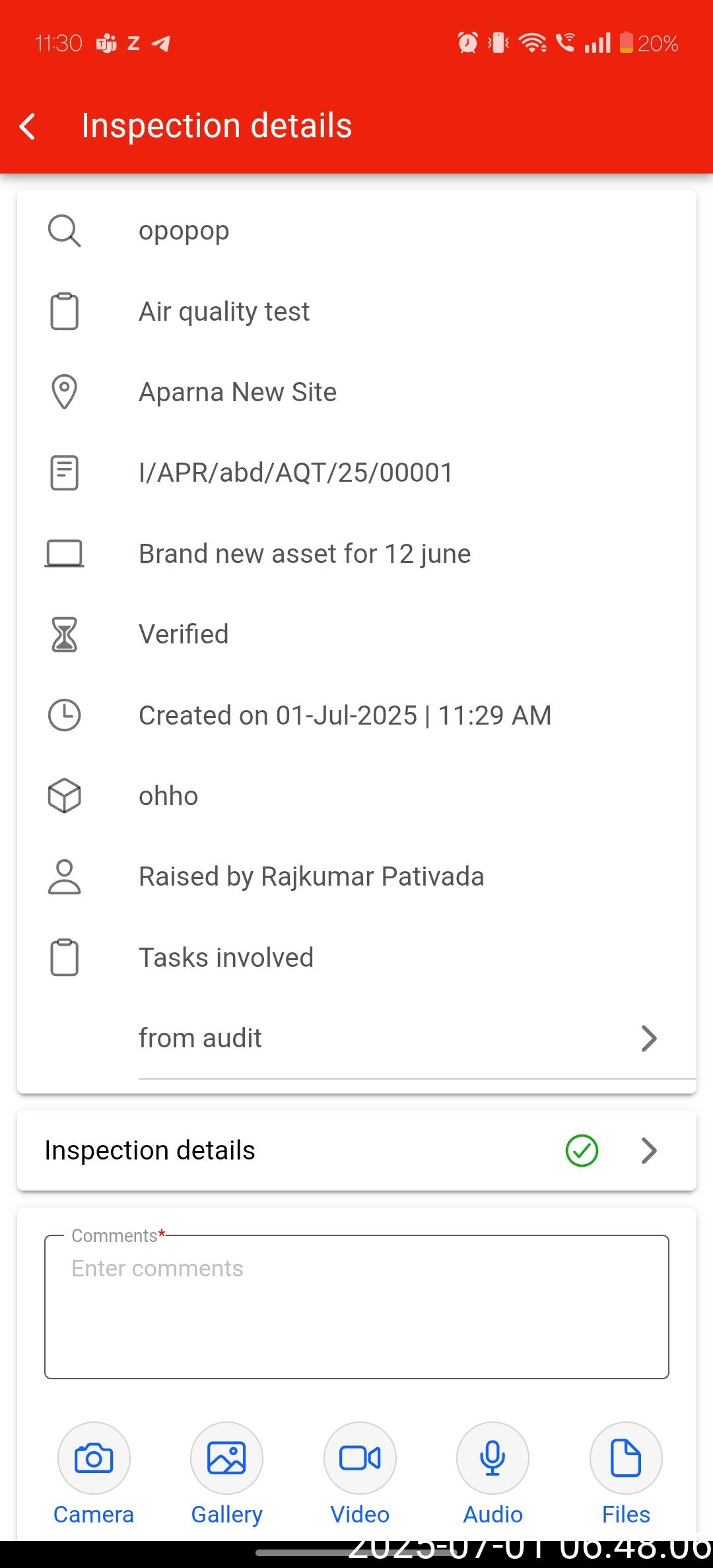Tap the Files attachment icon
This screenshot has height=1568, width=713.
click(x=626, y=1458)
